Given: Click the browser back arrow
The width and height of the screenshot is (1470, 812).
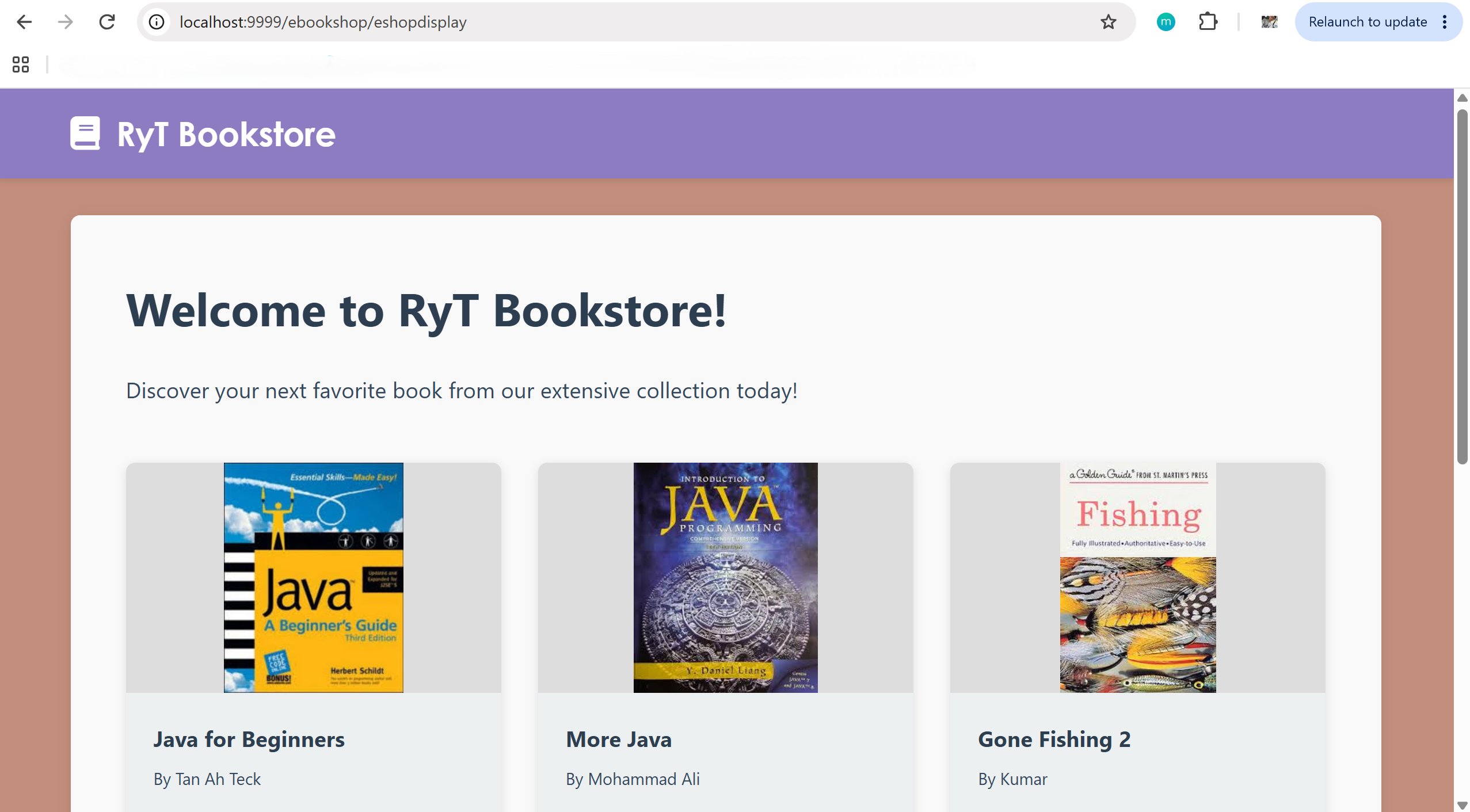Looking at the screenshot, I should point(24,22).
